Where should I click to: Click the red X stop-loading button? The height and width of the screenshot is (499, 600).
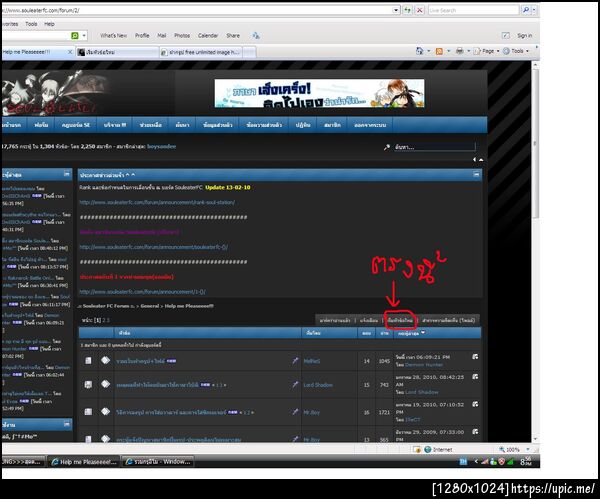(x=419, y=10)
